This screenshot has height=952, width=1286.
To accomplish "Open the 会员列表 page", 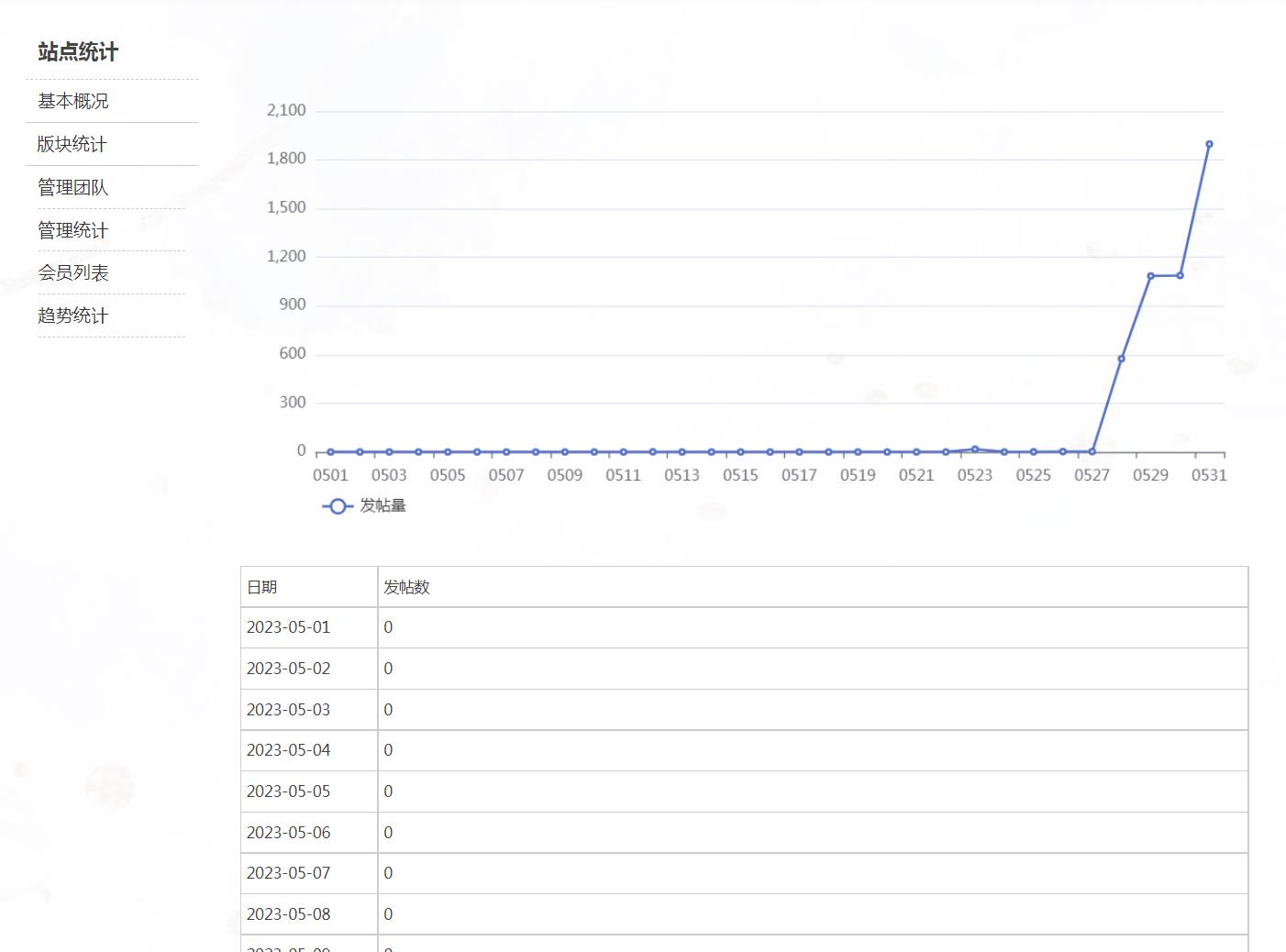I will 73,272.
